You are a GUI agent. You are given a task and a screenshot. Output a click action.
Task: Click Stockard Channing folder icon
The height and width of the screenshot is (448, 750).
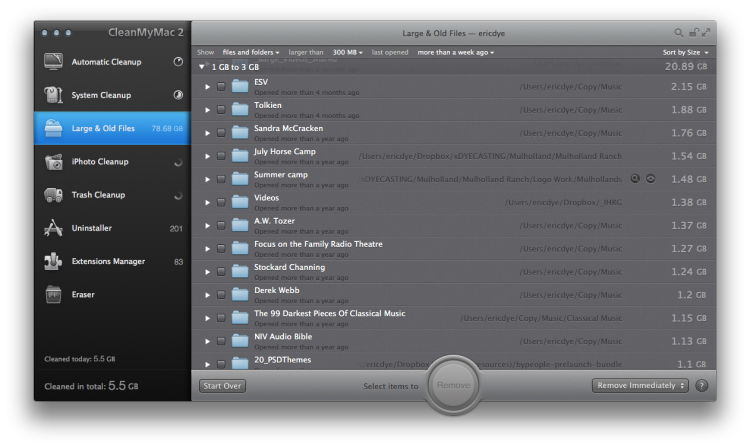coord(240,272)
